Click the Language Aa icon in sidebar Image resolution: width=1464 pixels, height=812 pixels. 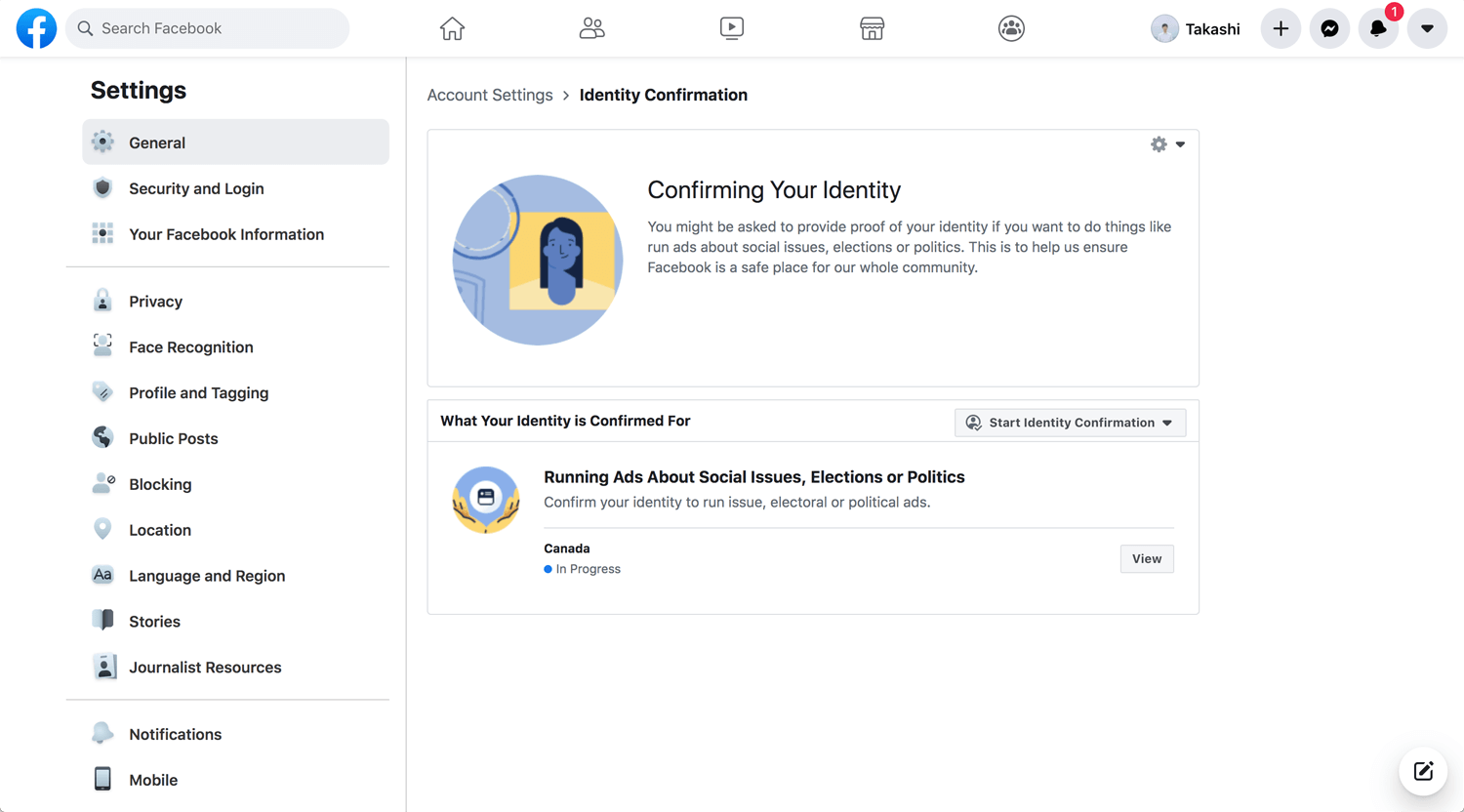coord(102,575)
